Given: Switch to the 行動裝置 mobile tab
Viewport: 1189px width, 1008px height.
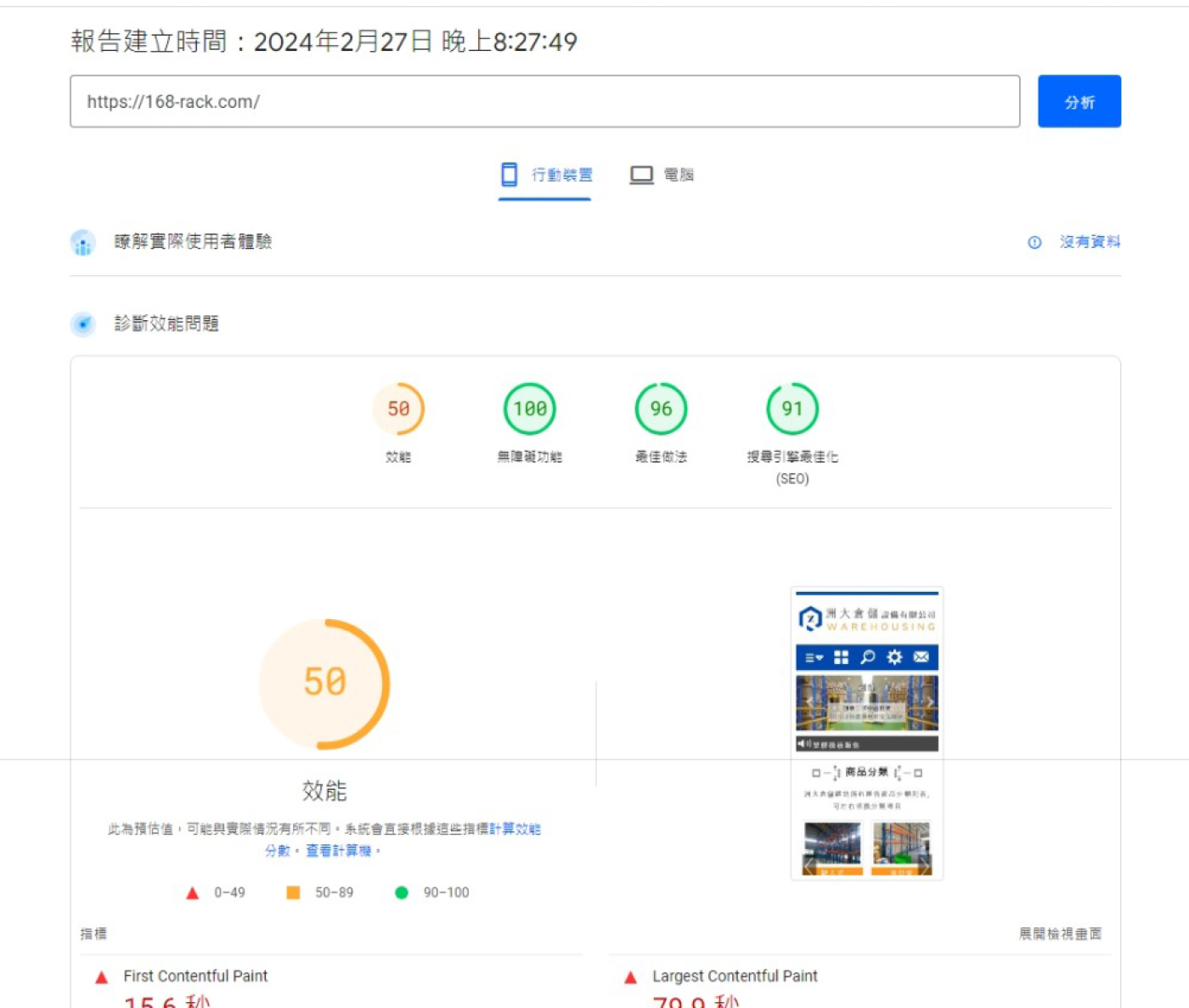Looking at the screenshot, I should [545, 175].
